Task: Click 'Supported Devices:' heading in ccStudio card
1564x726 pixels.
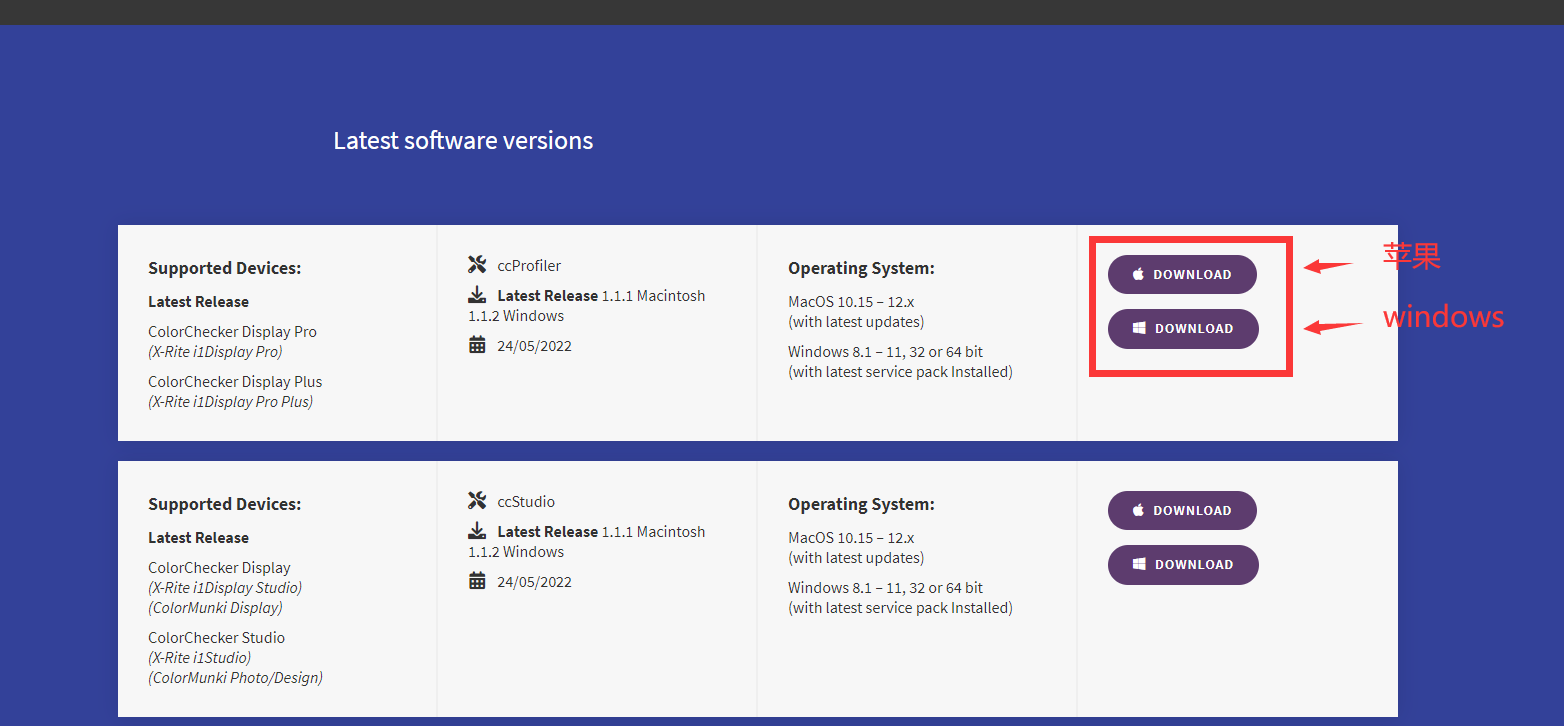Action: tap(224, 504)
